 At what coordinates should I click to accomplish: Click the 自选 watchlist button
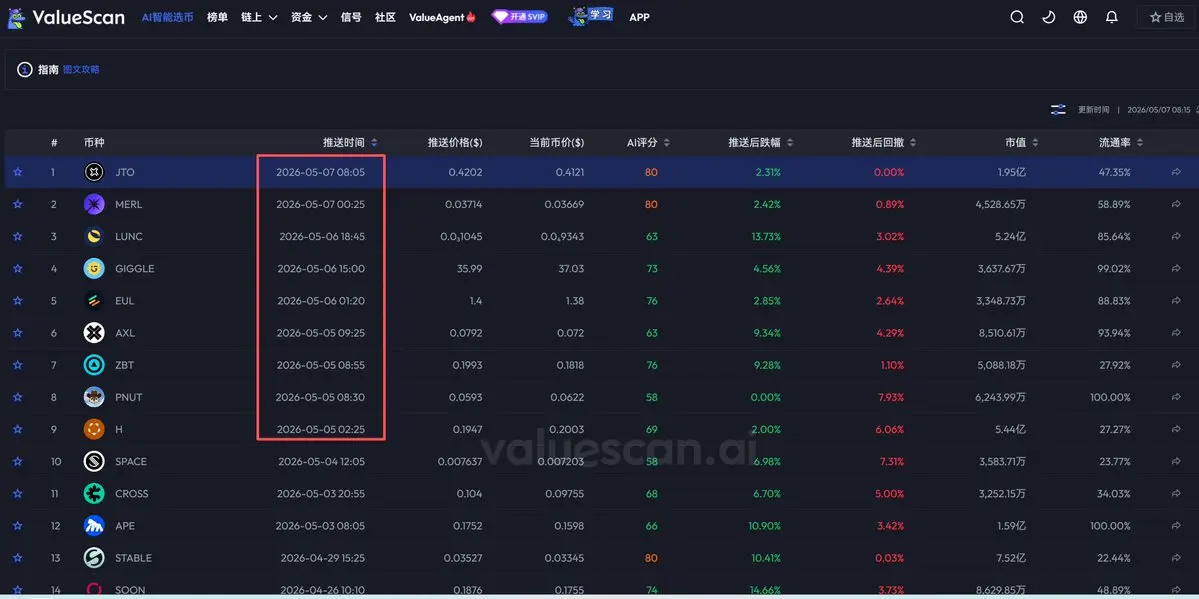tap(1167, 17)
